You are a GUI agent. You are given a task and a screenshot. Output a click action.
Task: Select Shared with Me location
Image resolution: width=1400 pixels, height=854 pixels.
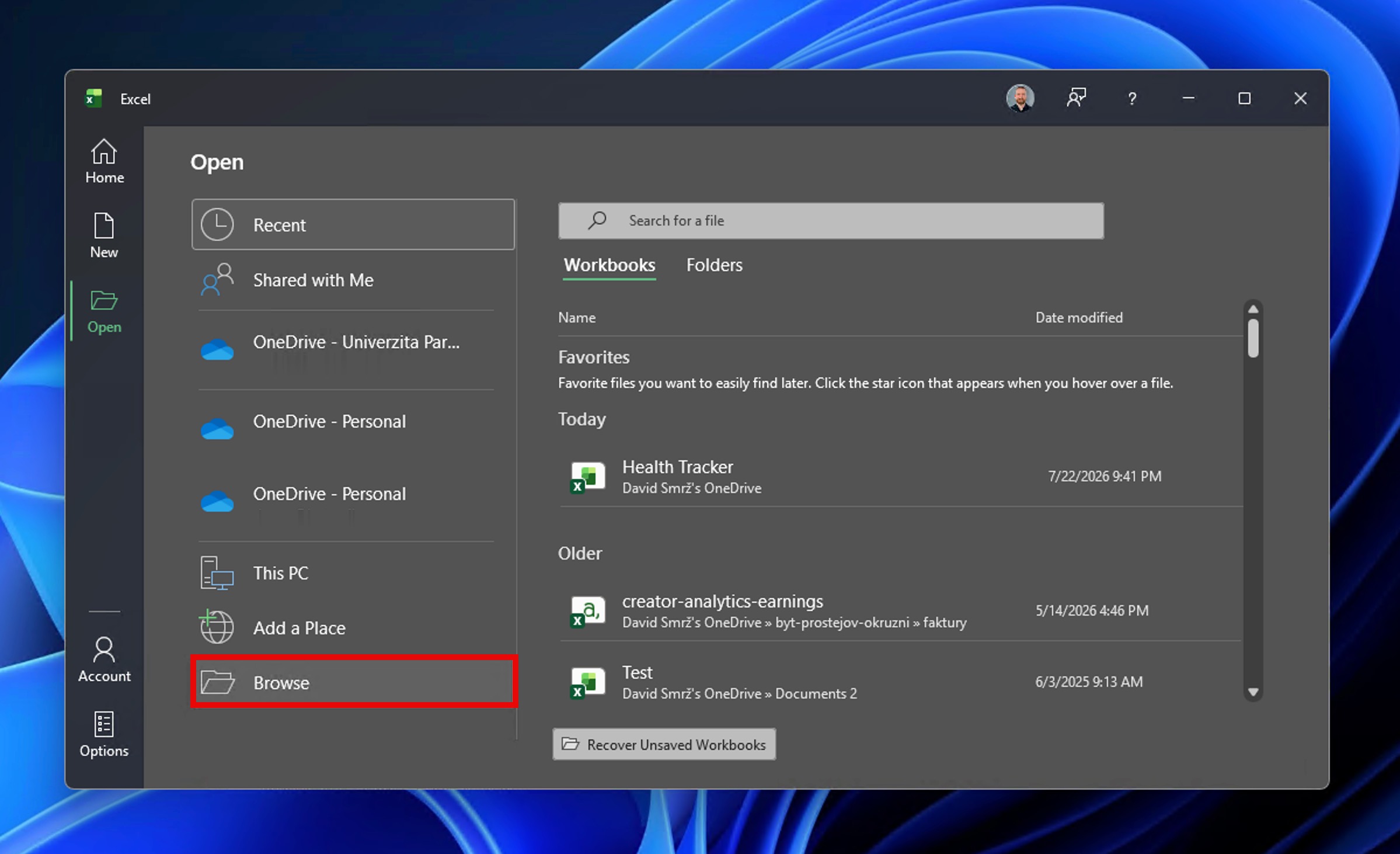click(353, 279)
